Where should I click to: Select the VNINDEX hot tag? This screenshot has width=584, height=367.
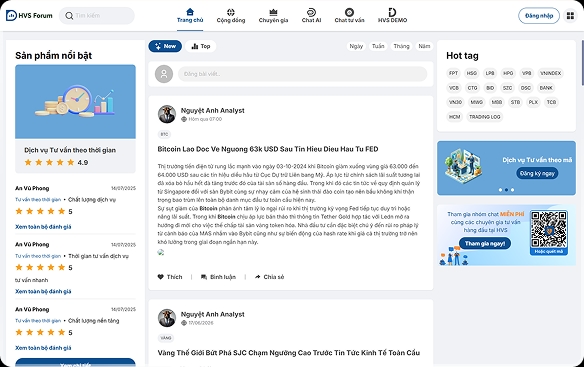click(550, 73)
